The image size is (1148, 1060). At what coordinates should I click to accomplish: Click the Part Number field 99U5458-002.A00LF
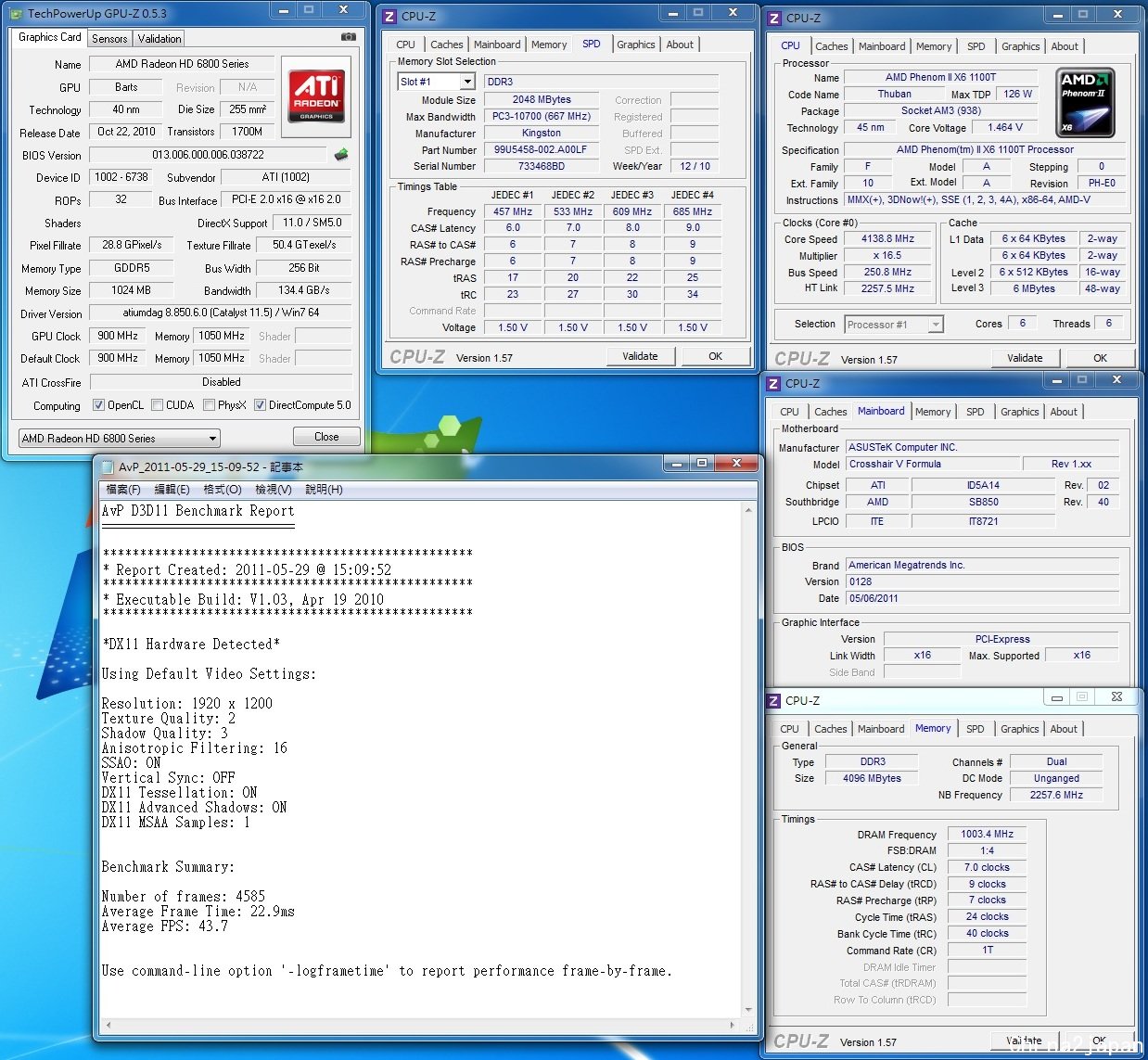(x=540, y=149)
